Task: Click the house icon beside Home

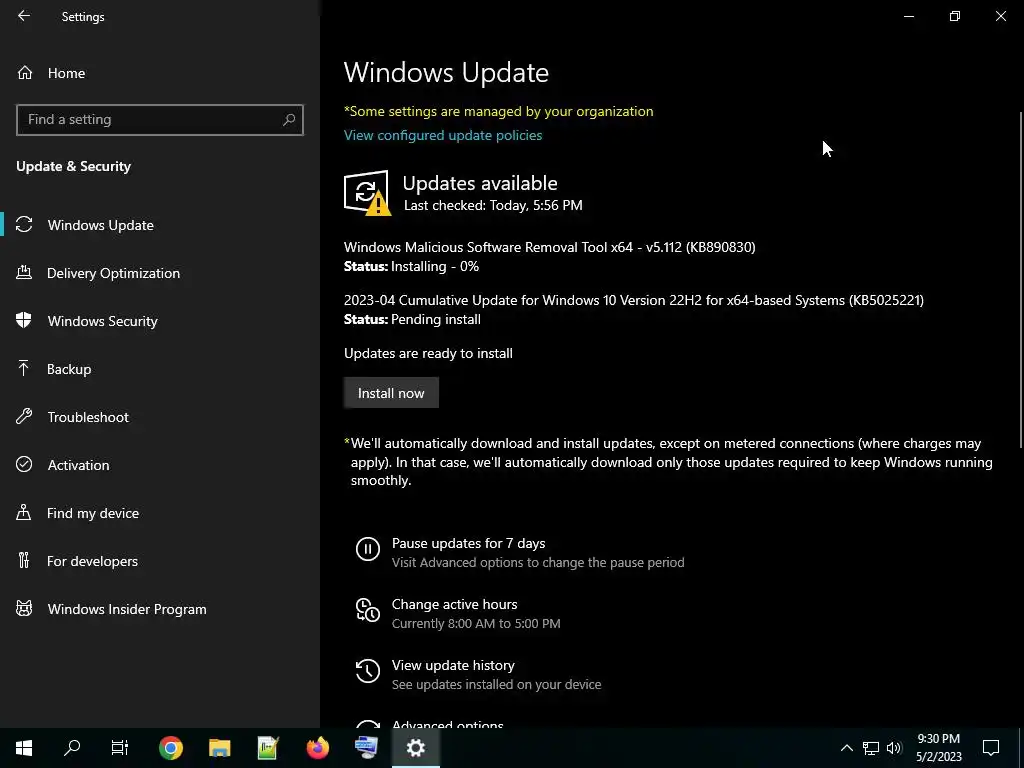Action: coord(25,72)
